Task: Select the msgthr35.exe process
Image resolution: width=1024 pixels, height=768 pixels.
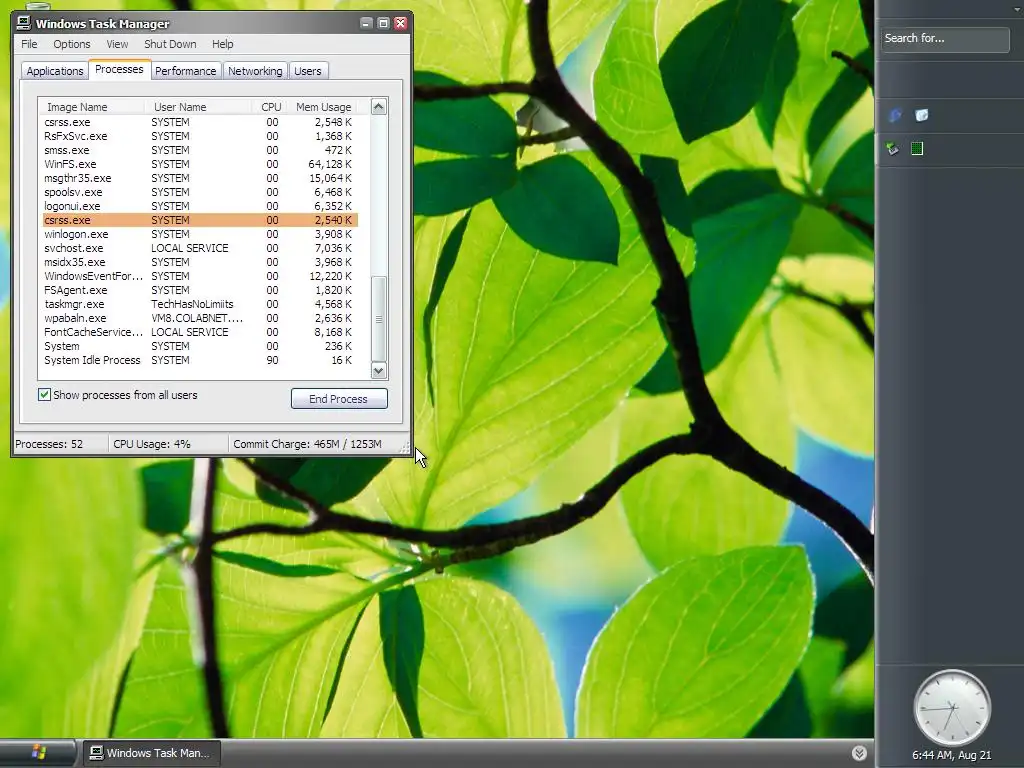Action: tap(200, 178)
